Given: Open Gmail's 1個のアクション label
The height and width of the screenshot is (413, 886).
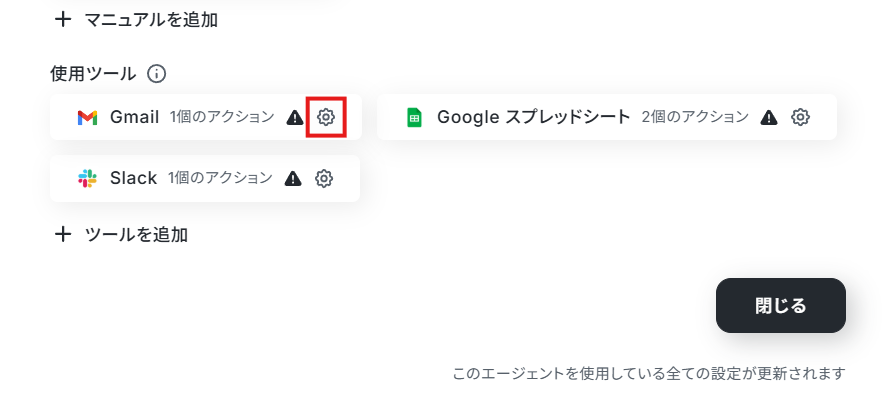Looking at the screenshot, I should [222, 117].
